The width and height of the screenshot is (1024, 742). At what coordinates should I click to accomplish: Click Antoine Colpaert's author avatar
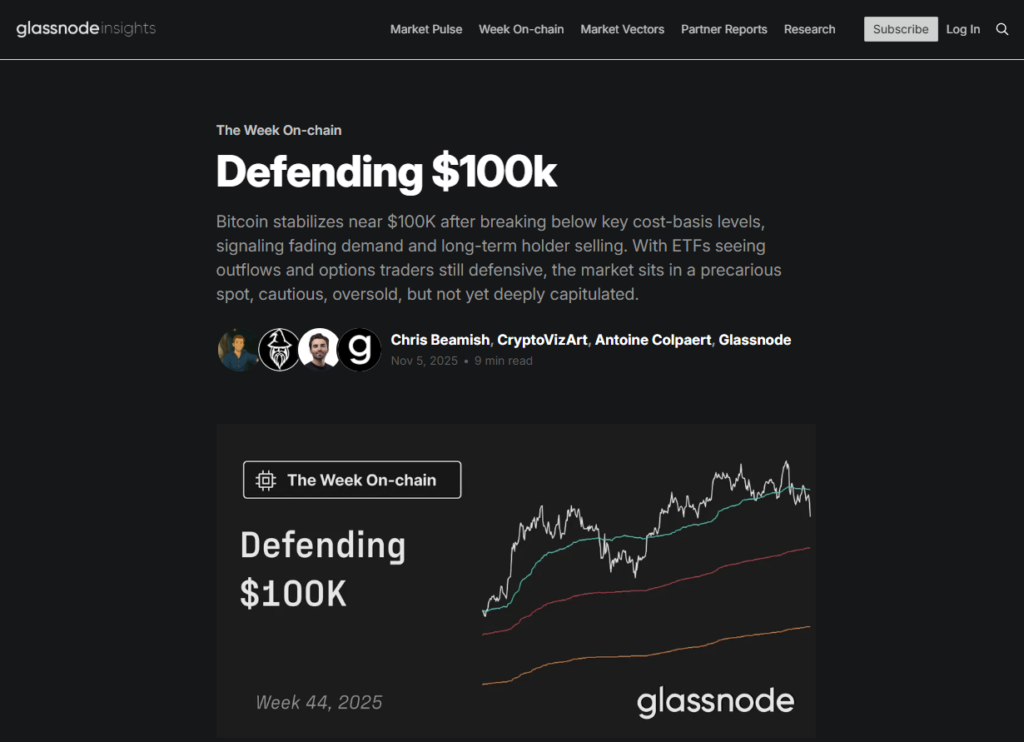tap(319, 350)
